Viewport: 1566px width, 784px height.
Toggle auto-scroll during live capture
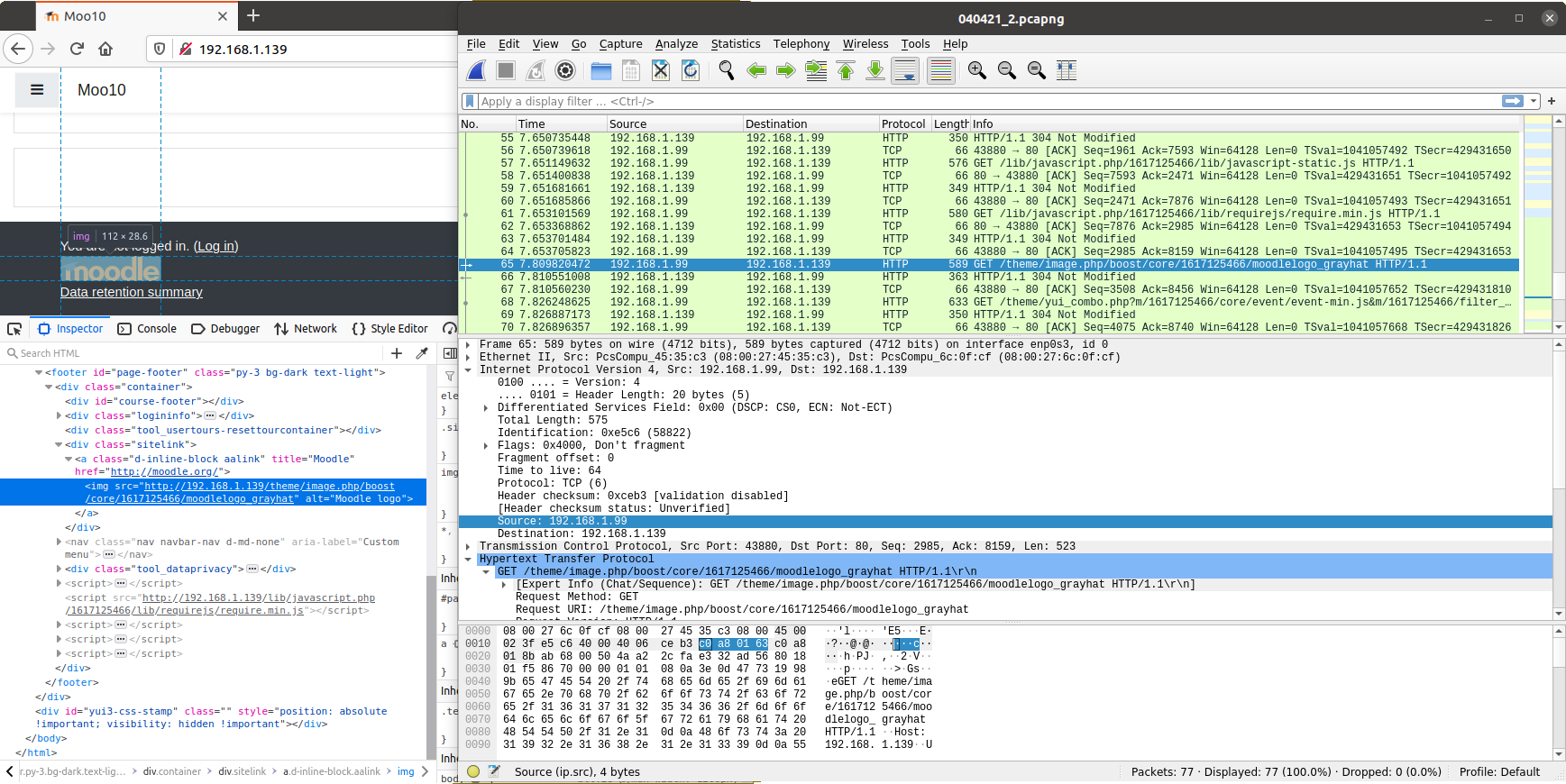tap(905, 70)
